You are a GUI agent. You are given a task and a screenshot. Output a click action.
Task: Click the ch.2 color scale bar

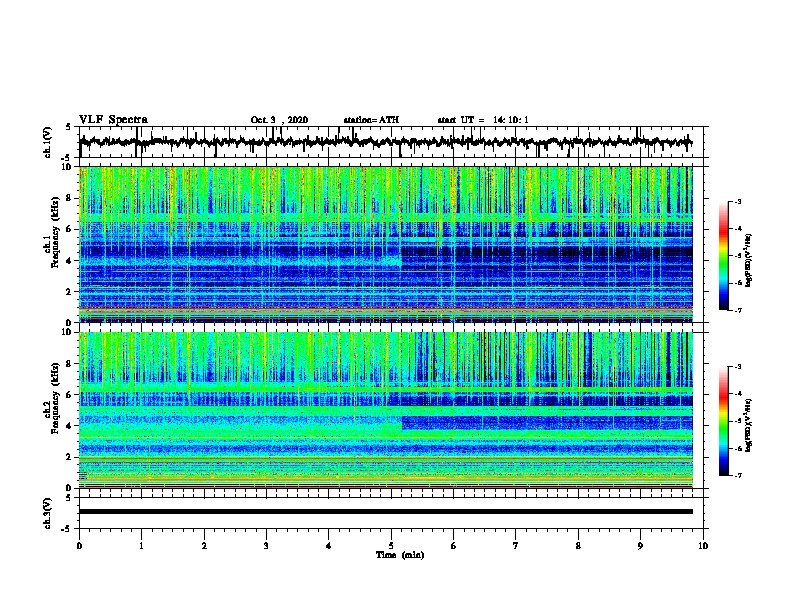coord(724,421)
